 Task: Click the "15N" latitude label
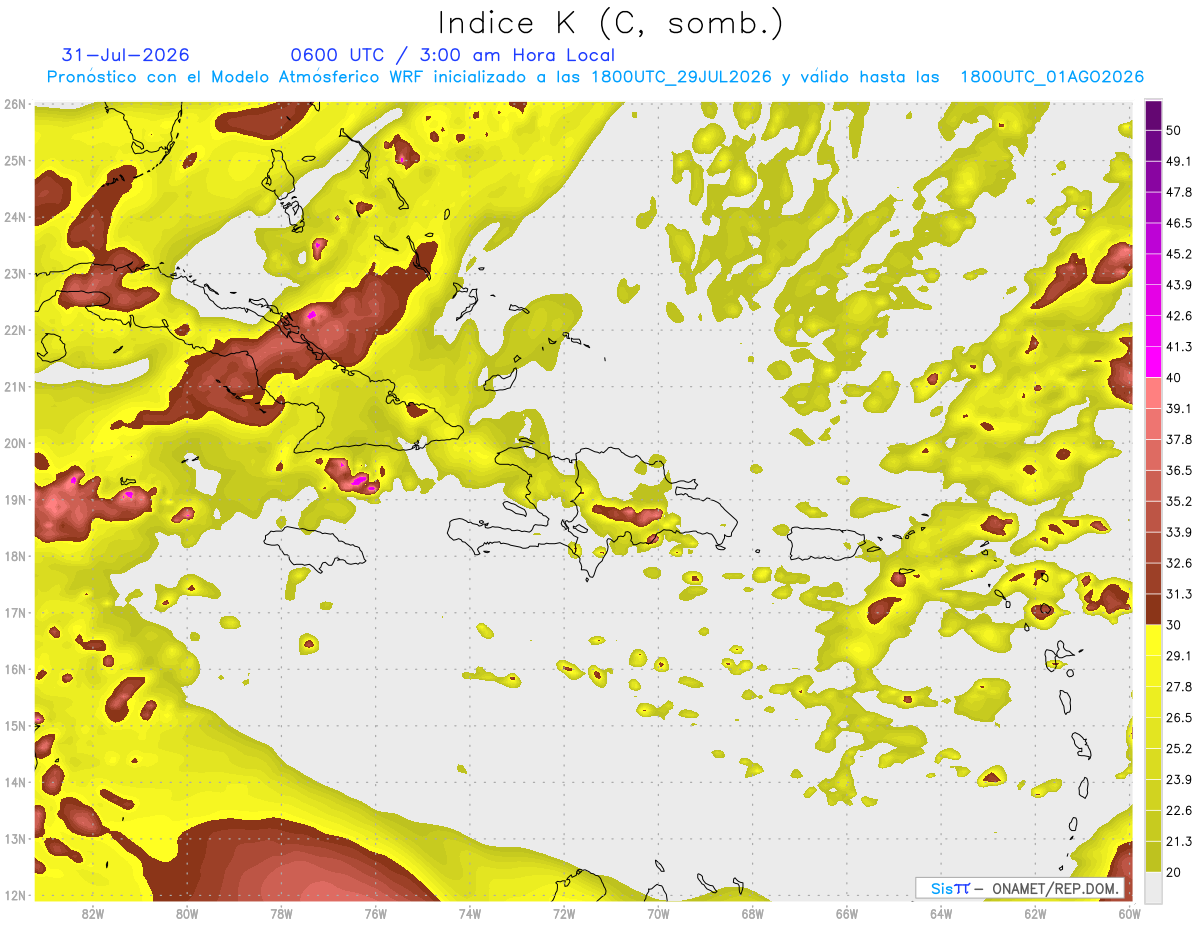(x=14, y=726)
